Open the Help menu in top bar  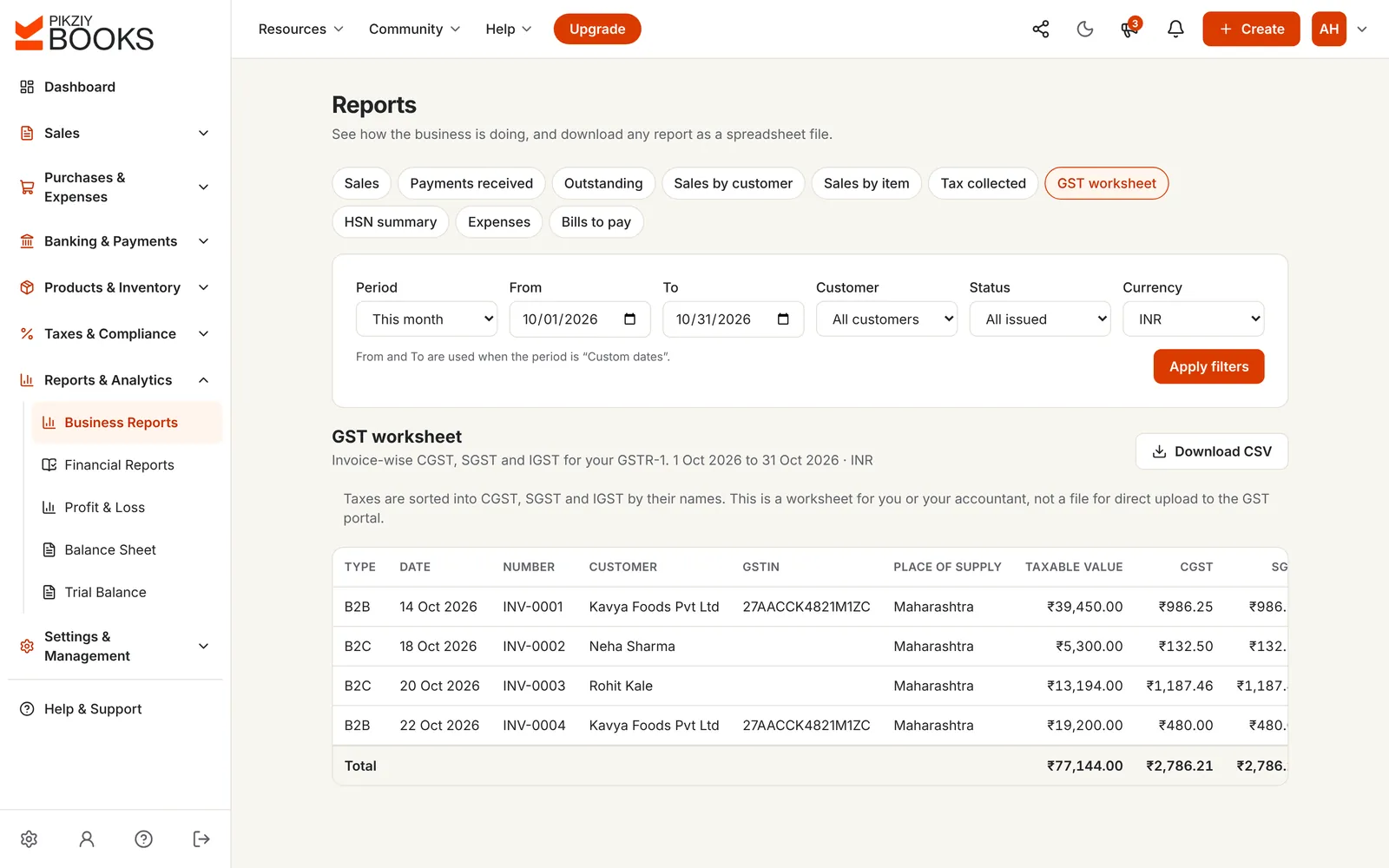508,30
